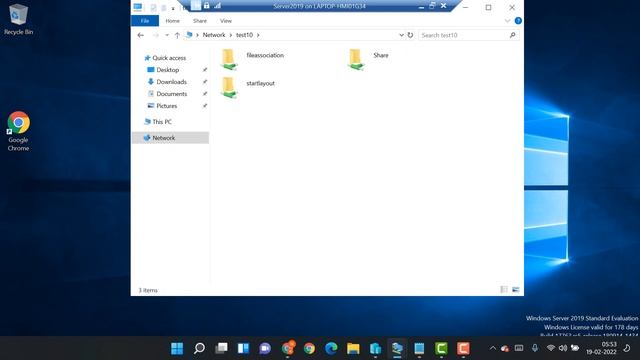The image size is (640, 360).
Task: Show hidden system tray icons
Action: pos(493,348)
